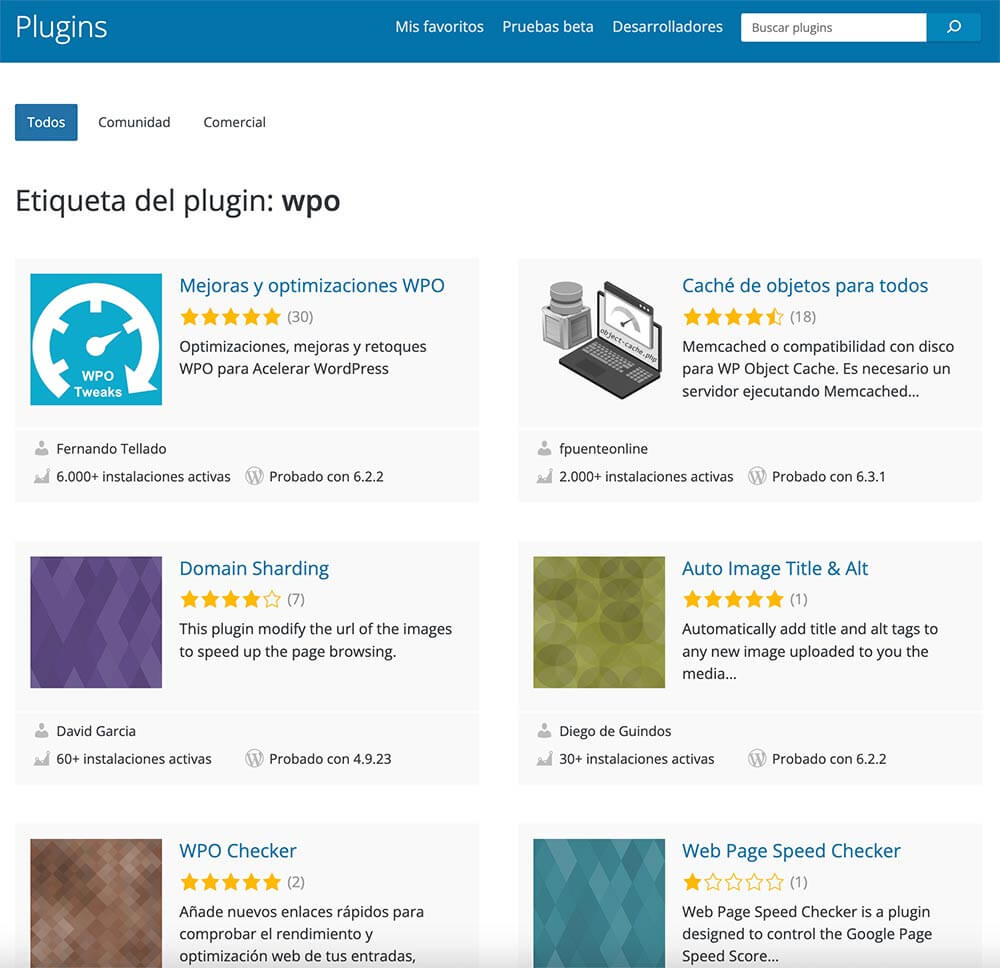Click the star rating of Mejoras y optimizaciones WPO
Viewport: 1000px width, 968px height.
pyautogui.click(x=230, y=317)
